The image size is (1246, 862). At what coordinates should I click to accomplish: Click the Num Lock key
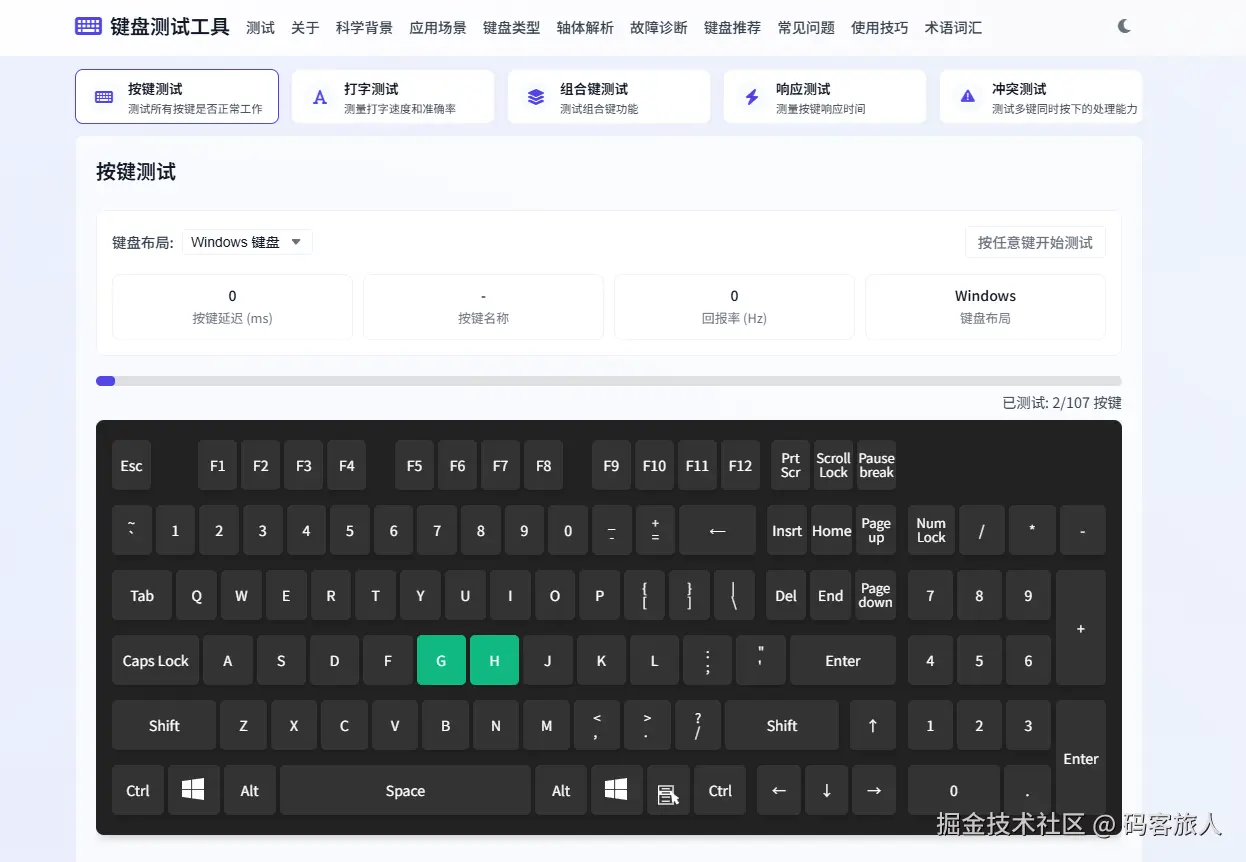(930, 530)
